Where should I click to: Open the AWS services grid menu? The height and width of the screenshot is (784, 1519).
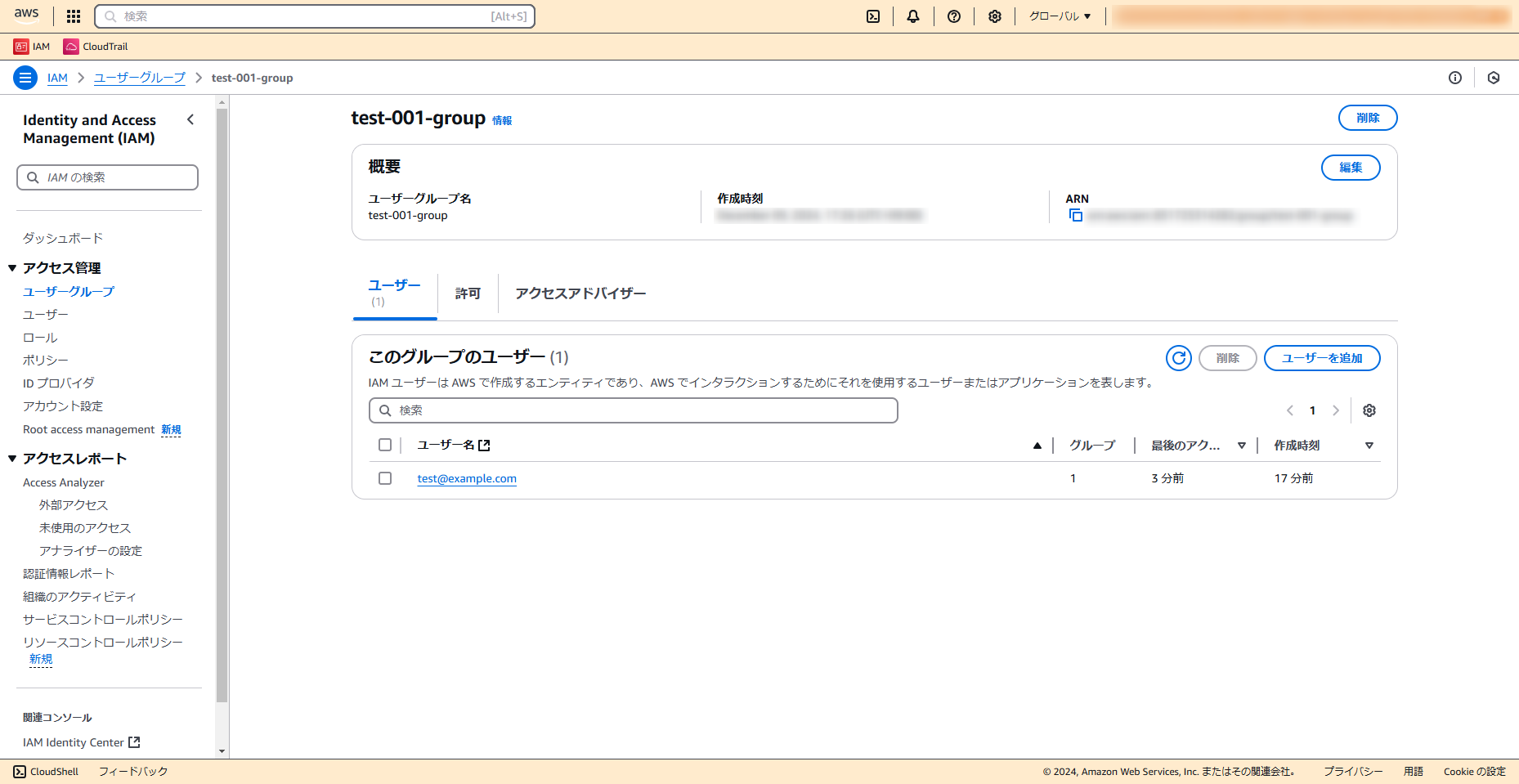point(74,16)
